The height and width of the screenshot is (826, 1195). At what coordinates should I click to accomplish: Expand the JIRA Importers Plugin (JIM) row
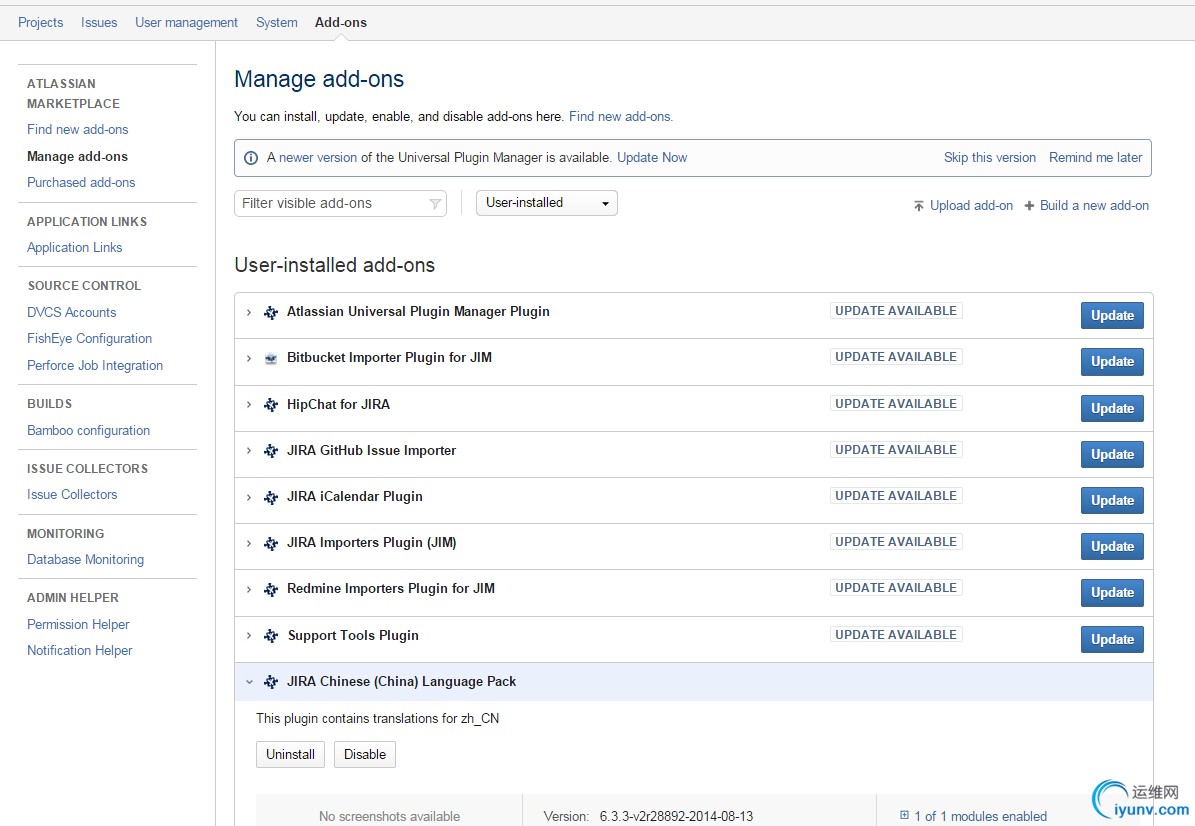click(248, 543)
